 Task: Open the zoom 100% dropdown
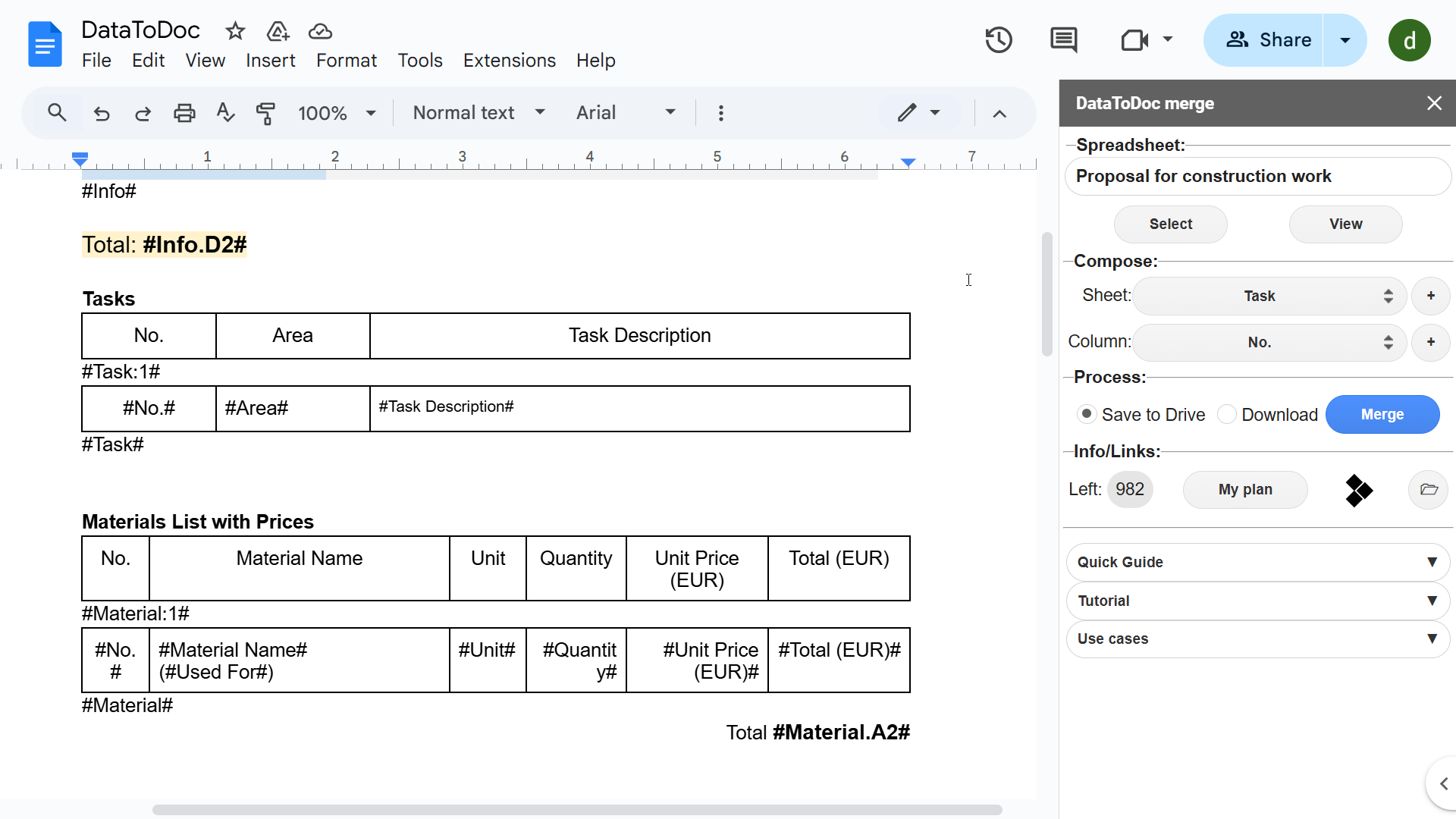(x=337, y=113)
